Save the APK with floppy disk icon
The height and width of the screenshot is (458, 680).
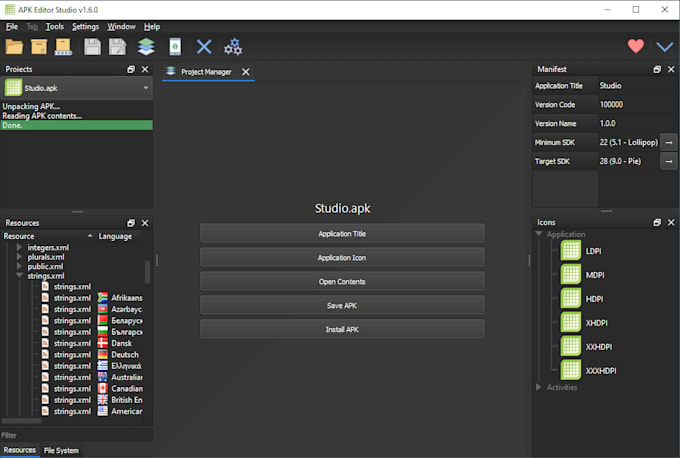tap(92, 46)
